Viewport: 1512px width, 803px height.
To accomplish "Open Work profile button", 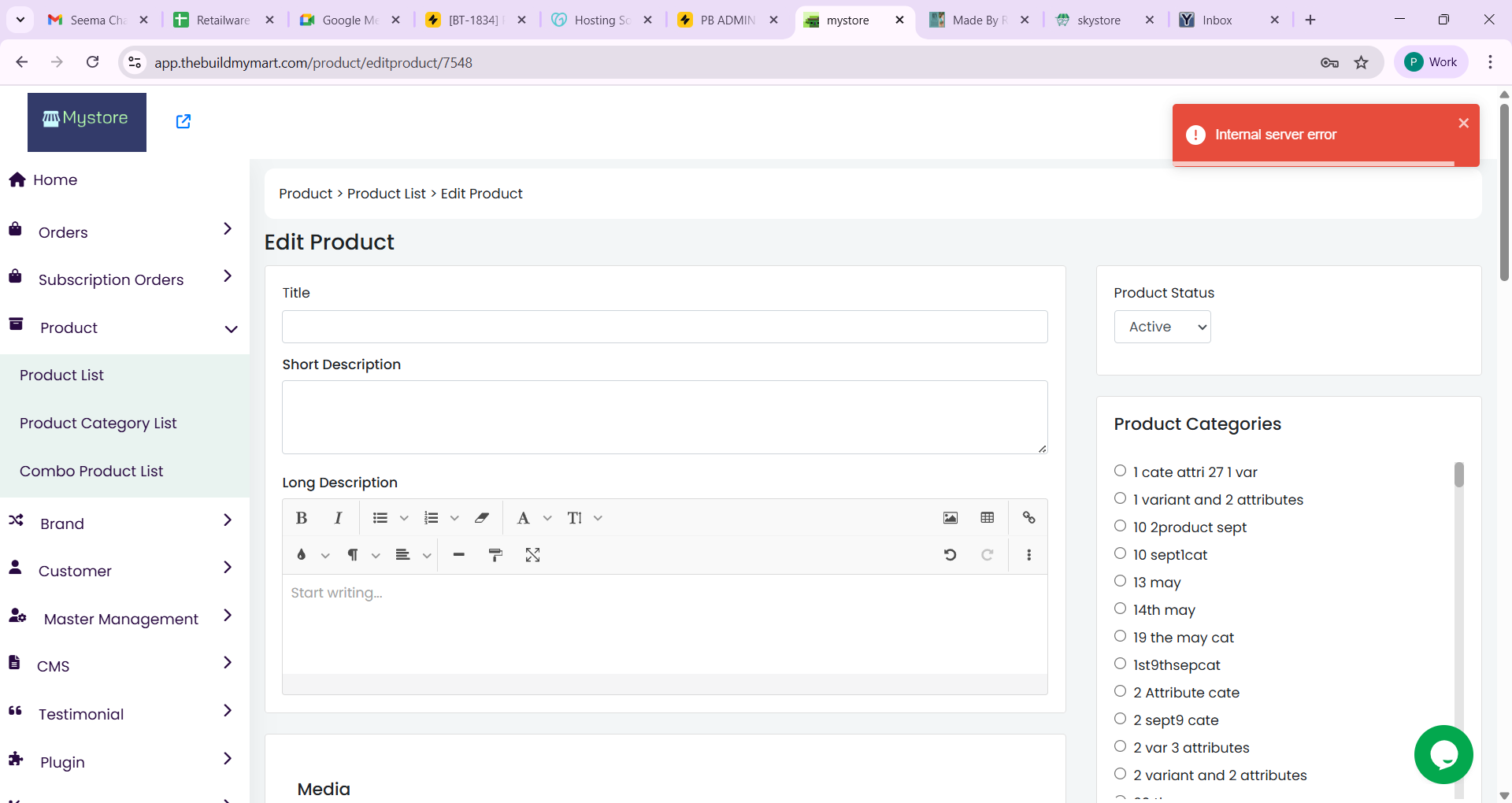I will pos(1431,62).
